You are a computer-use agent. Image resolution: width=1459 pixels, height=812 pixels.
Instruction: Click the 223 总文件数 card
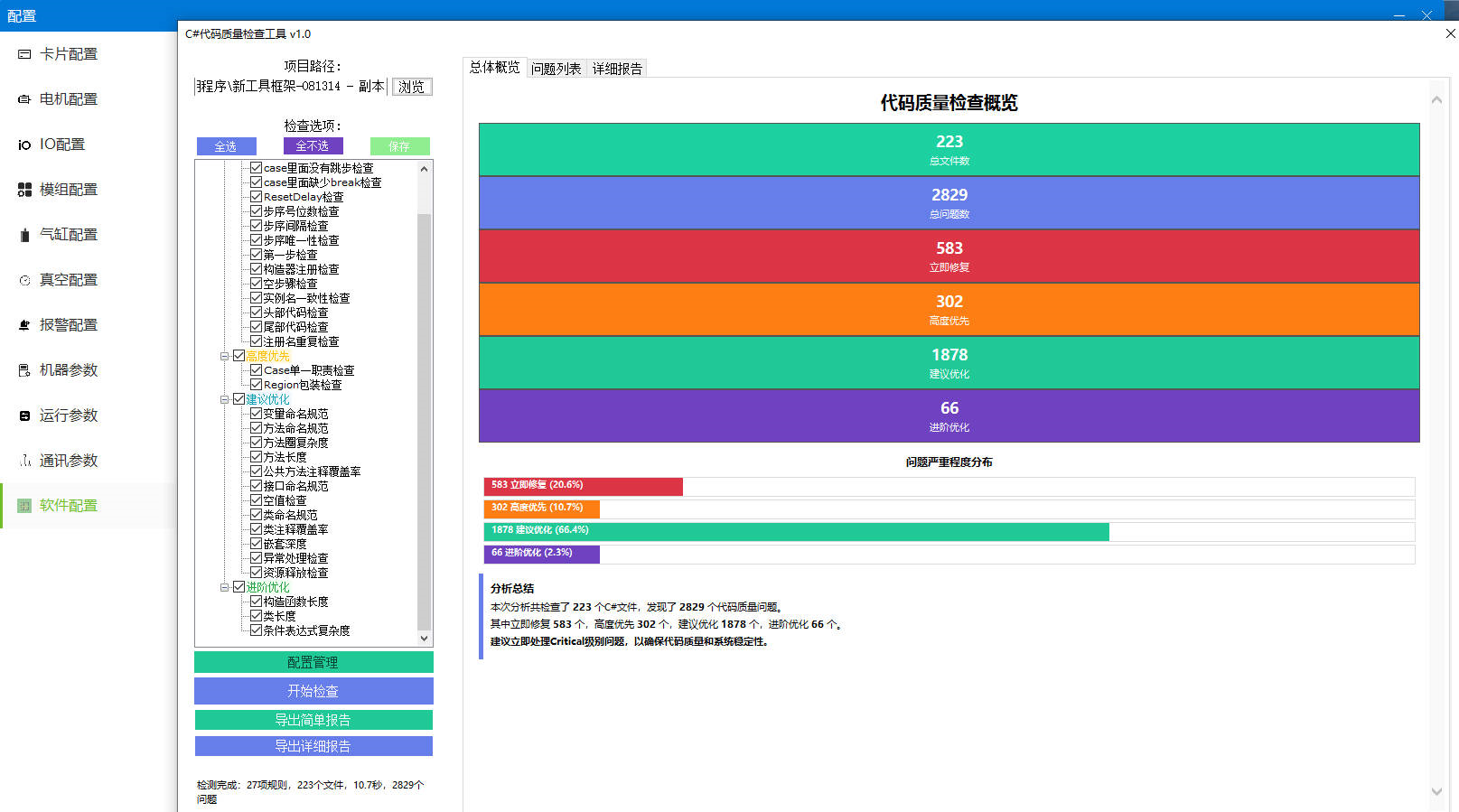click(949, 149)
